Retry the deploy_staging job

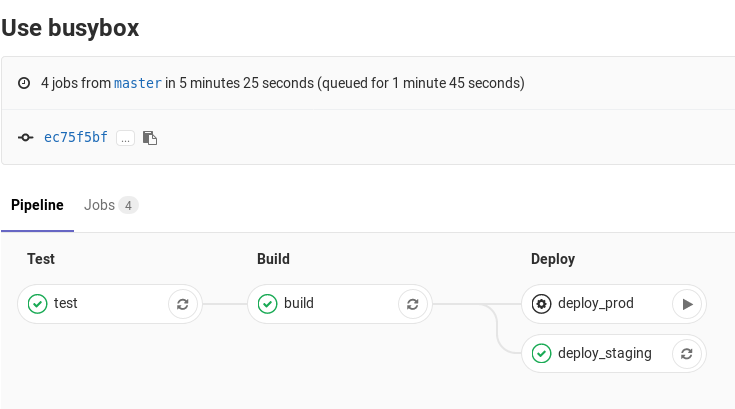point(686,353)
